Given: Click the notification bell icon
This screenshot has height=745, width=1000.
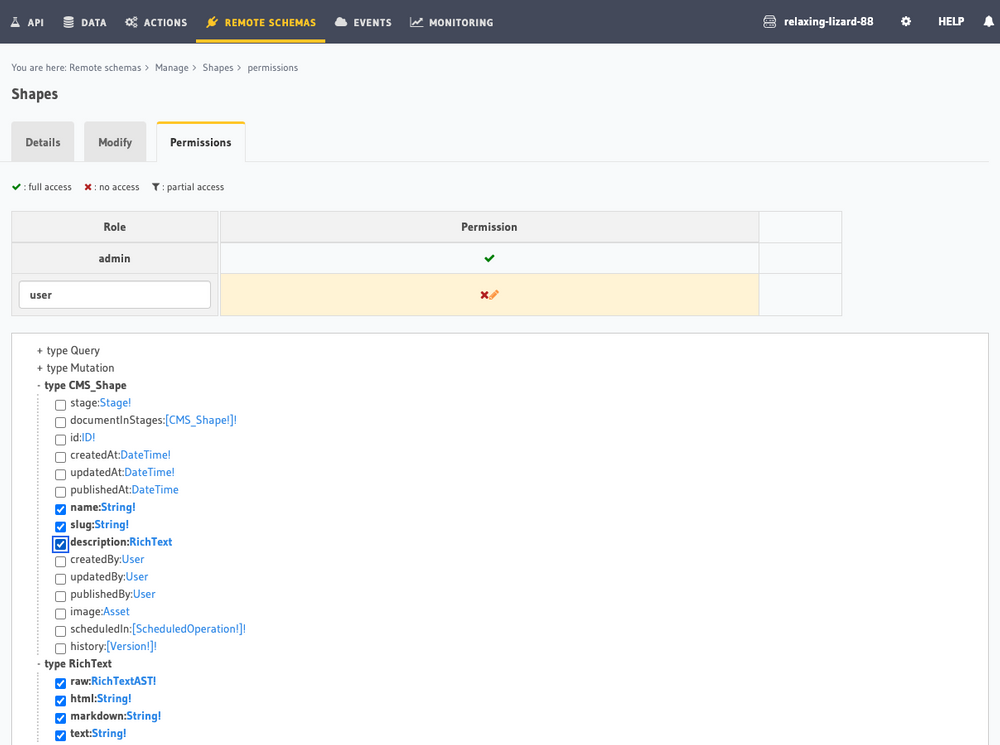Looking at the screenshot, I should pyautogui.click(x=988, y=20).
